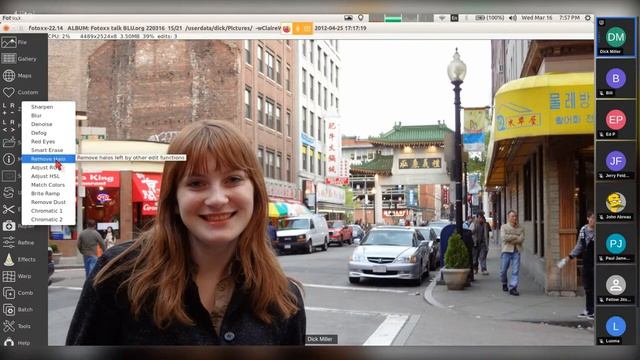Viewport: 640px width, 360px height.
Task: Open the Gallery view button
Action: [19, 59]
